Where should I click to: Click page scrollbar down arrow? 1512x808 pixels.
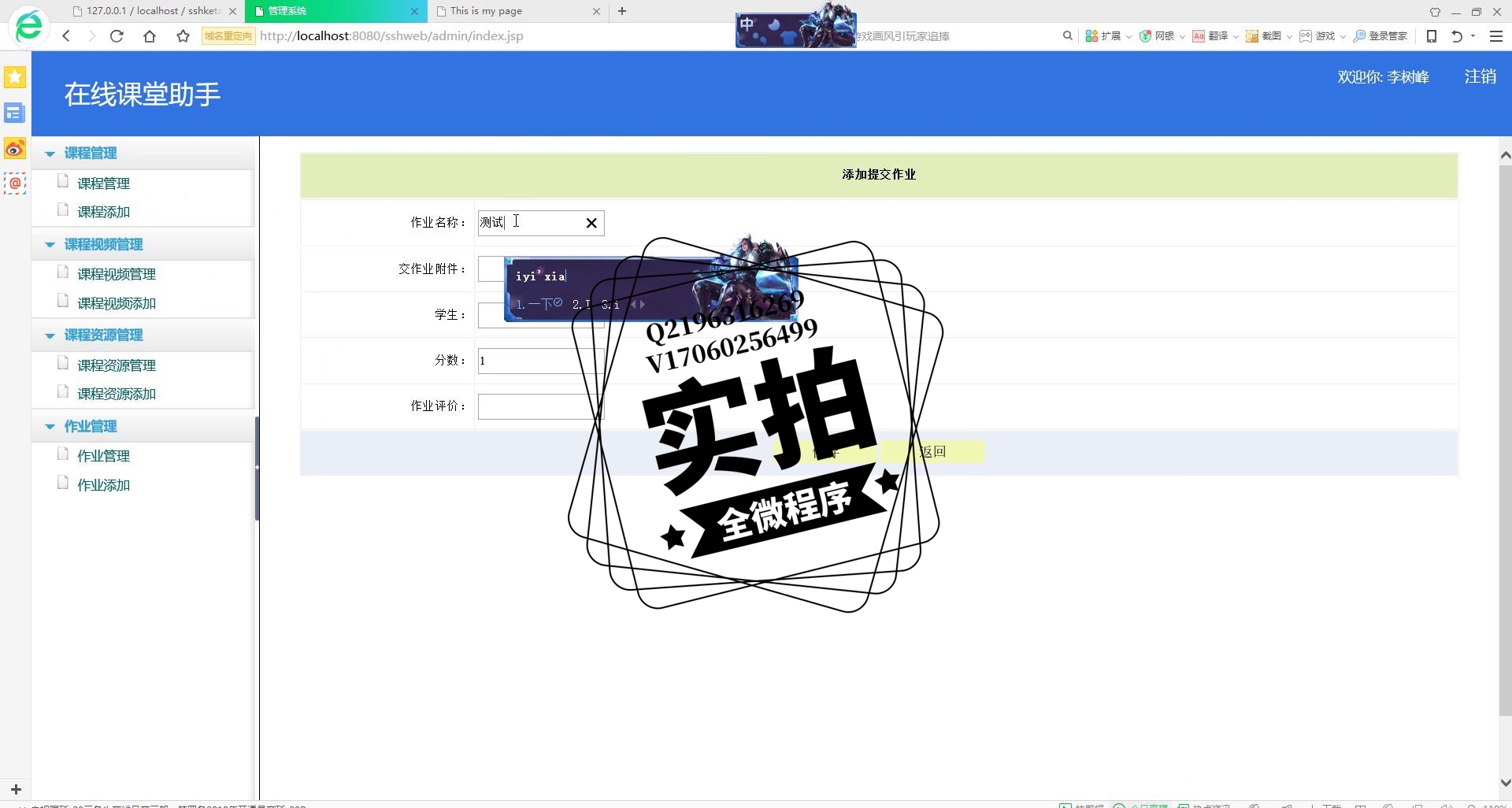1505,783
